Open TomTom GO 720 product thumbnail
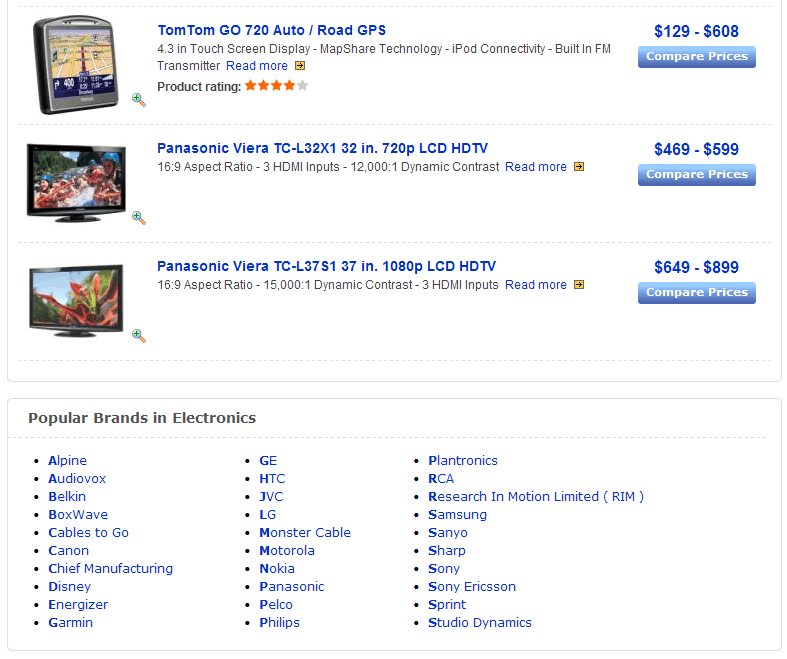 pyautogui.click(x=76, y=65)
